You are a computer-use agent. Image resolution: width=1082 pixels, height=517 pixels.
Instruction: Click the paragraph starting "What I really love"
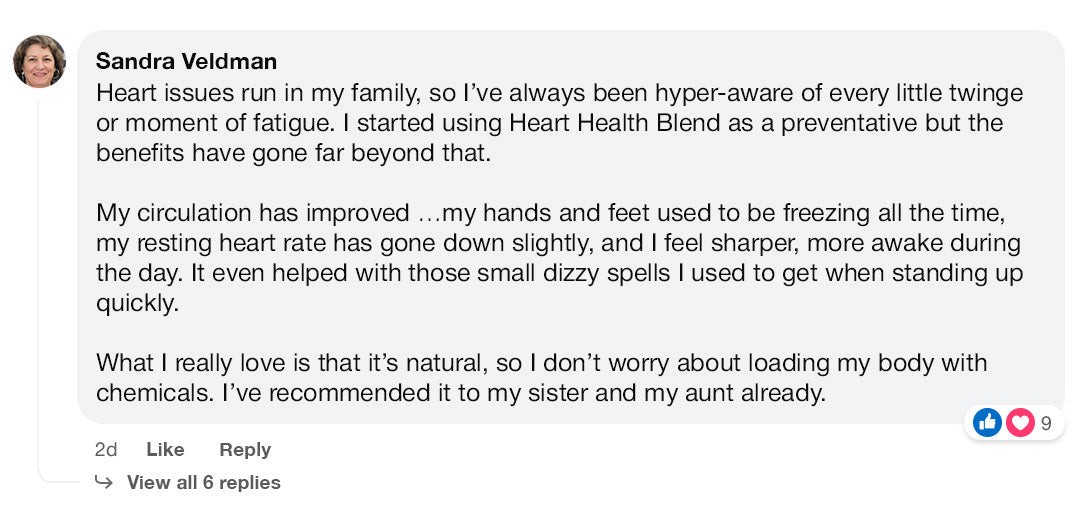coord(540,377)
